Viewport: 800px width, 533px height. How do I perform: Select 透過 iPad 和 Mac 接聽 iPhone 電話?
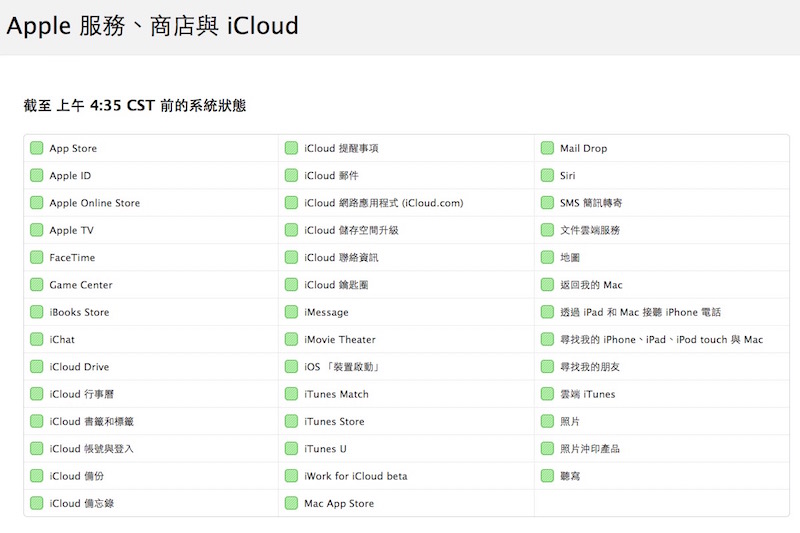(x=640, y=312)
